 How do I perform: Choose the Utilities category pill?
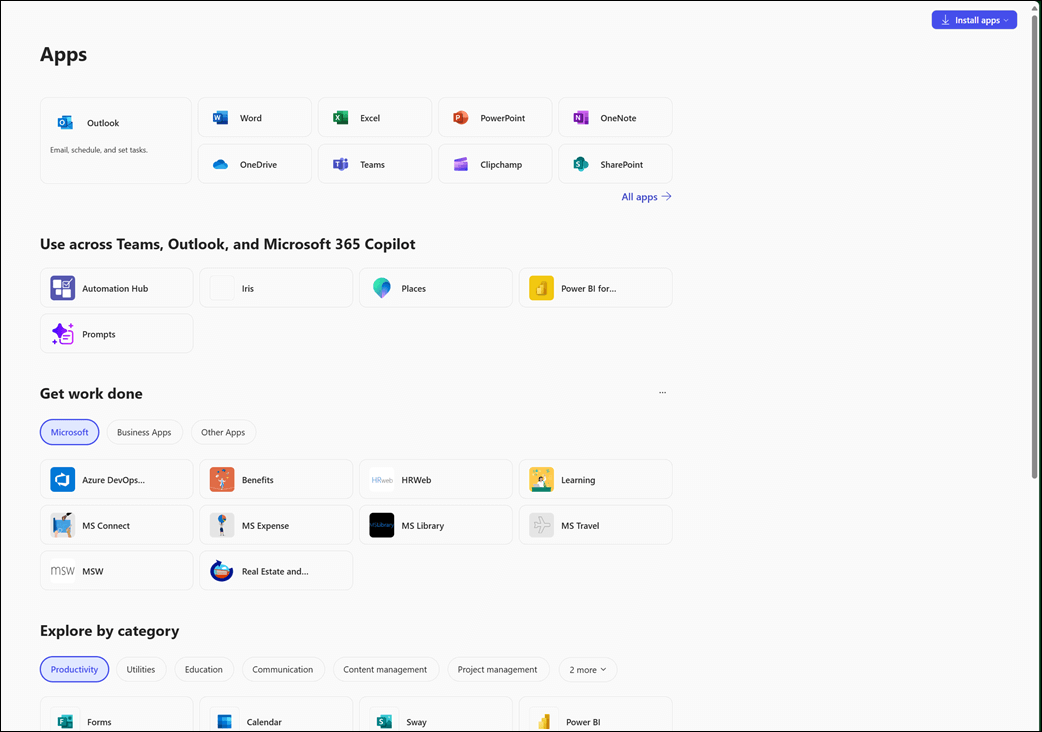(x=141, y=669)
